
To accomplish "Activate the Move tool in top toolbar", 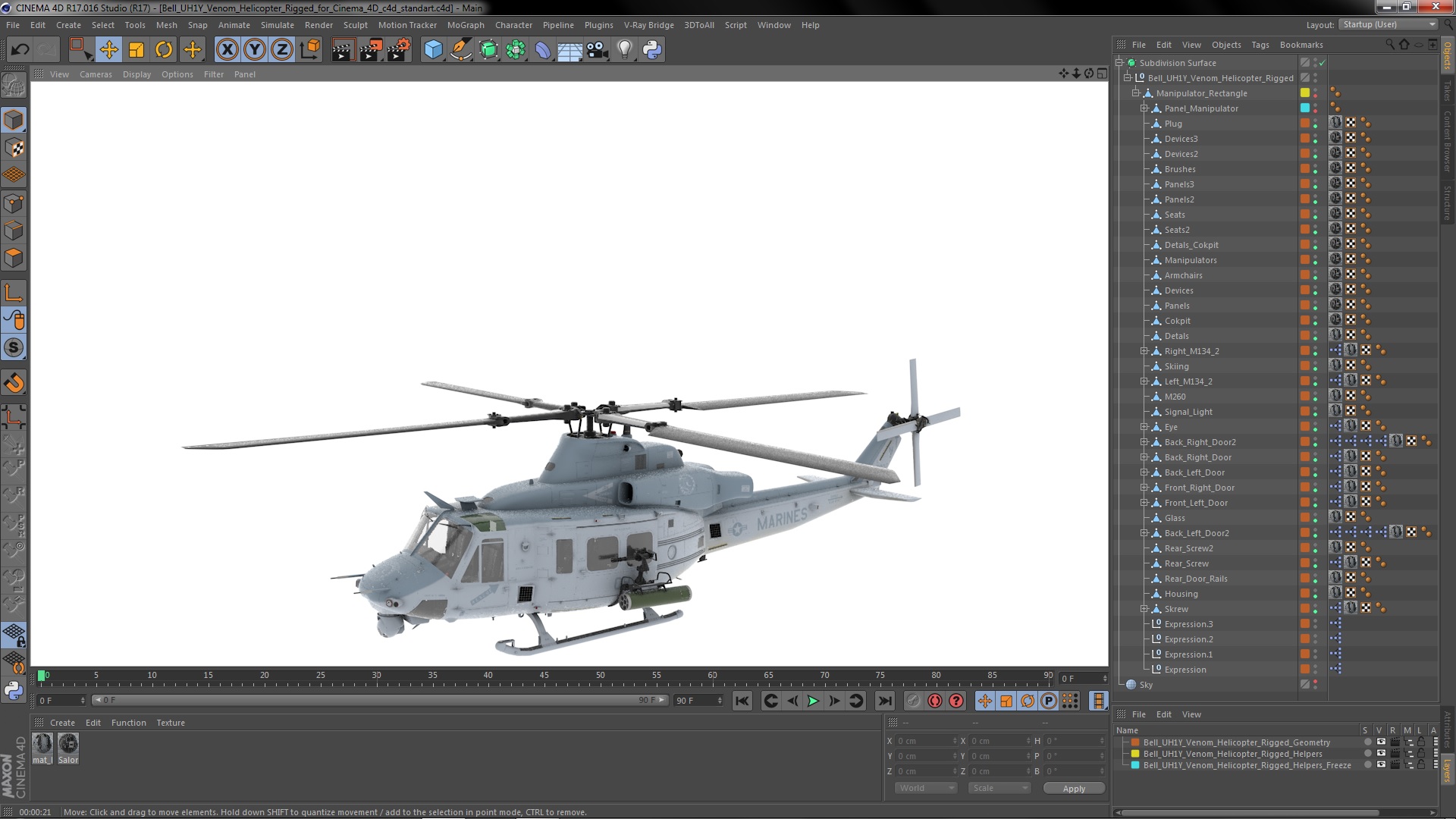I will point(108,50).
